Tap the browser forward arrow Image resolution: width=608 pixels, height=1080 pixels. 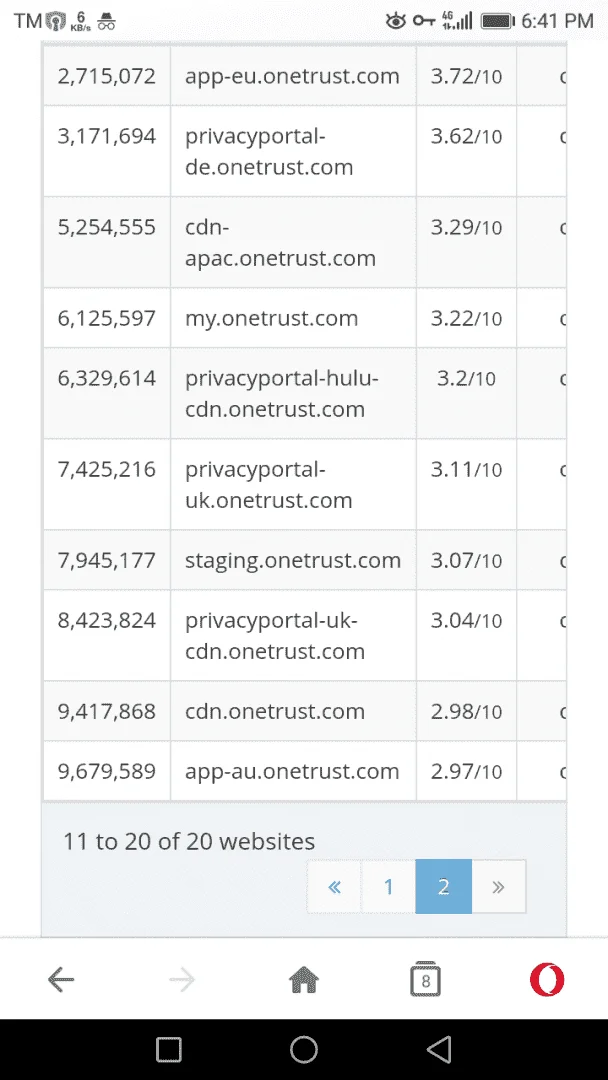coord(182,979)
